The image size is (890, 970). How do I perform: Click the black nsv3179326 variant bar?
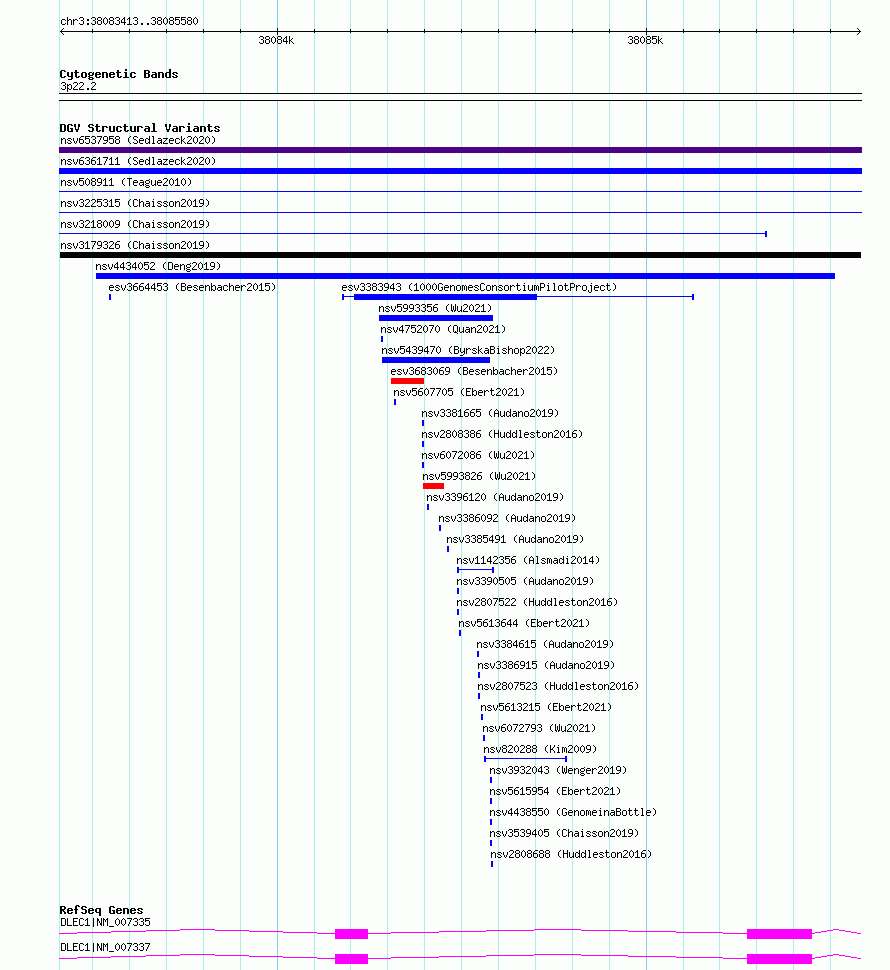pyautogui.click(x=460, y=255)
